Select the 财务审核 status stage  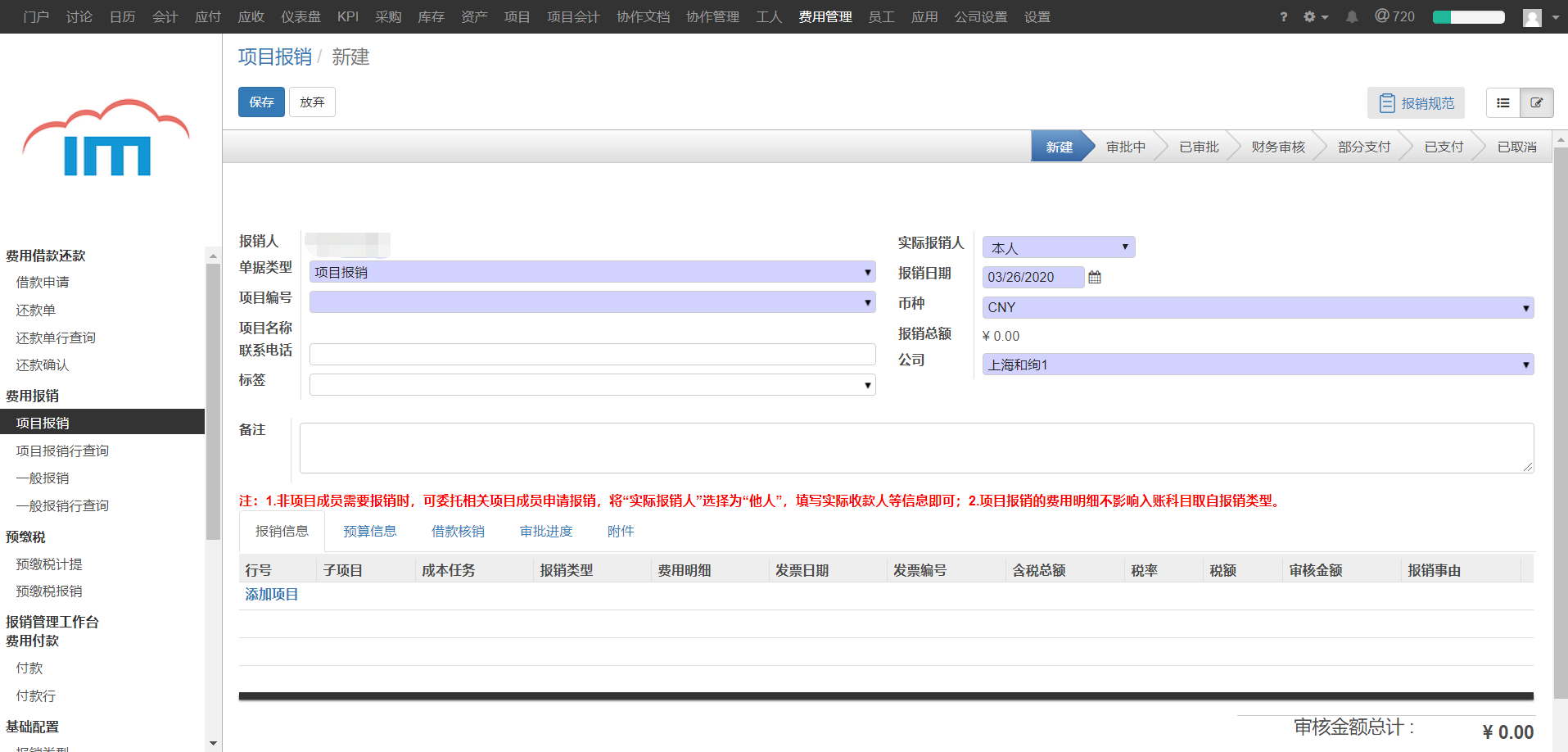pyautogui.click(x=1277, y=147)
